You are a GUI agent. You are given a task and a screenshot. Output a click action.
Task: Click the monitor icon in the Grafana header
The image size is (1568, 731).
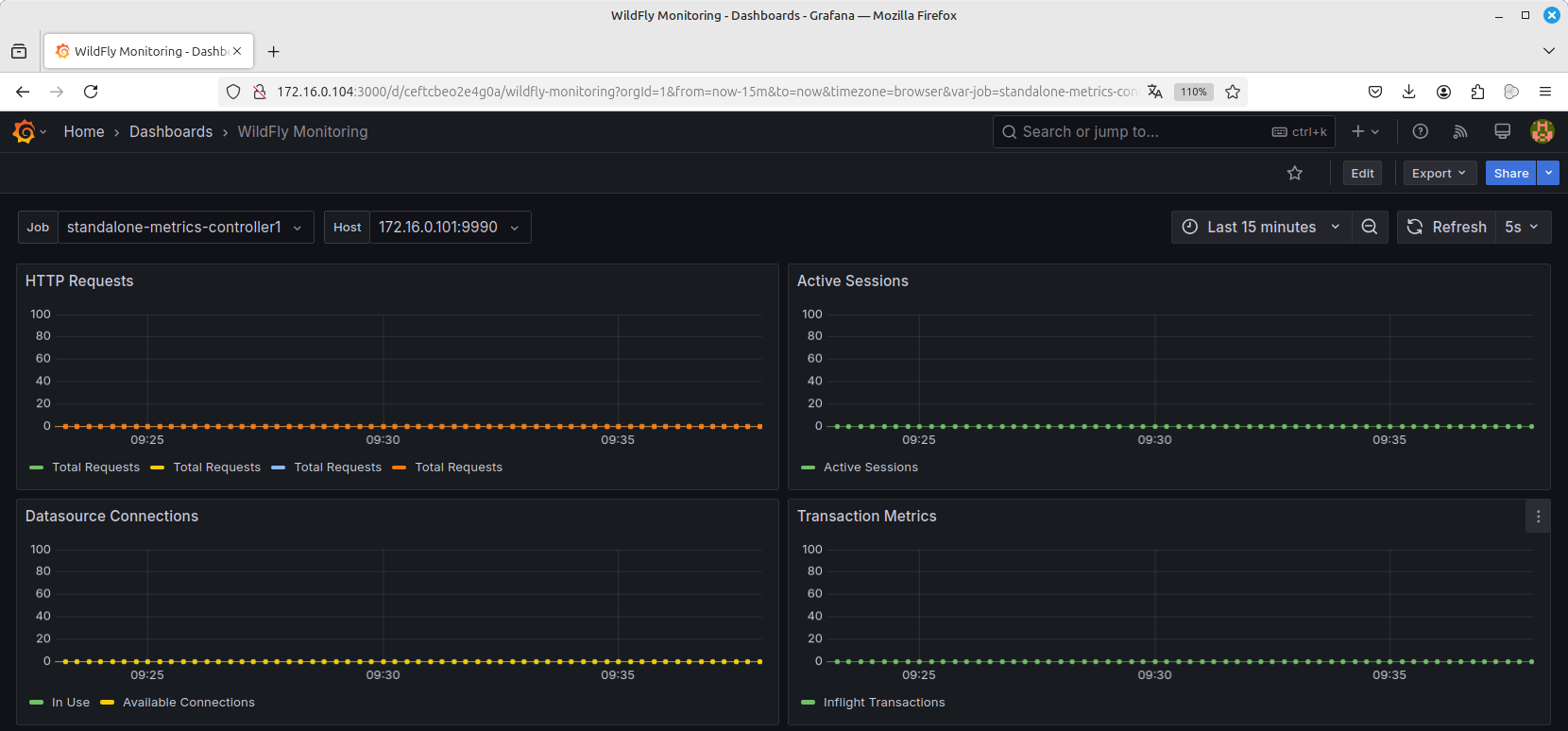pos(1502,132)
